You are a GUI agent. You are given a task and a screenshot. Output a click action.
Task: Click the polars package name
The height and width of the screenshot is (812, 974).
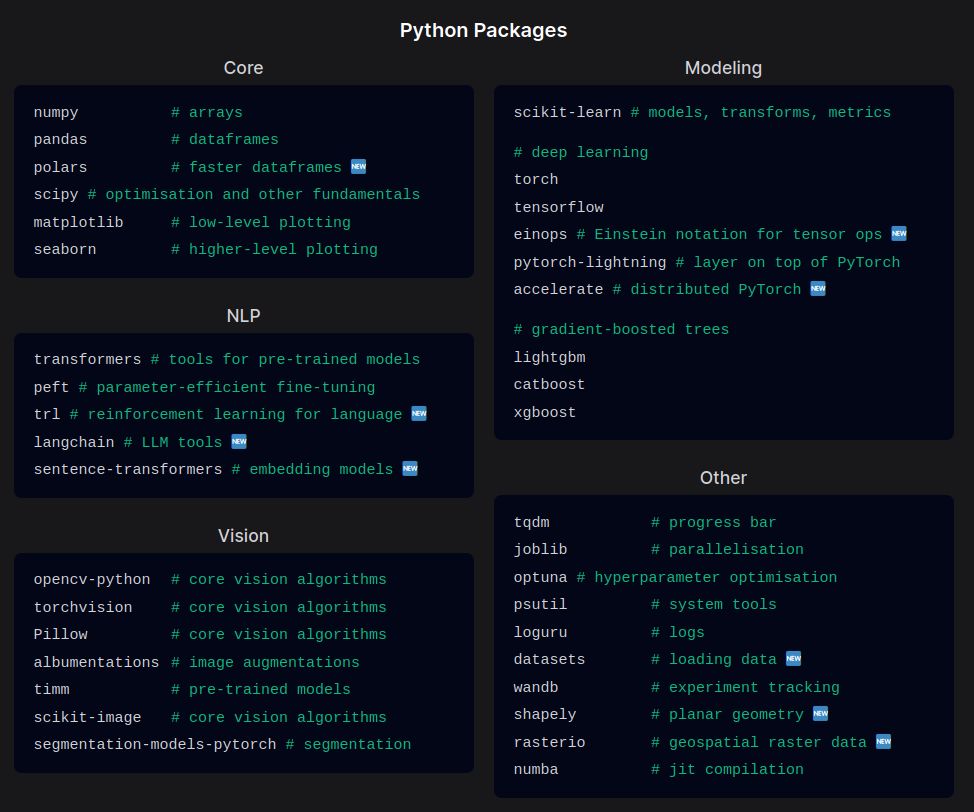pyautogui.click(x=60, y=167)
